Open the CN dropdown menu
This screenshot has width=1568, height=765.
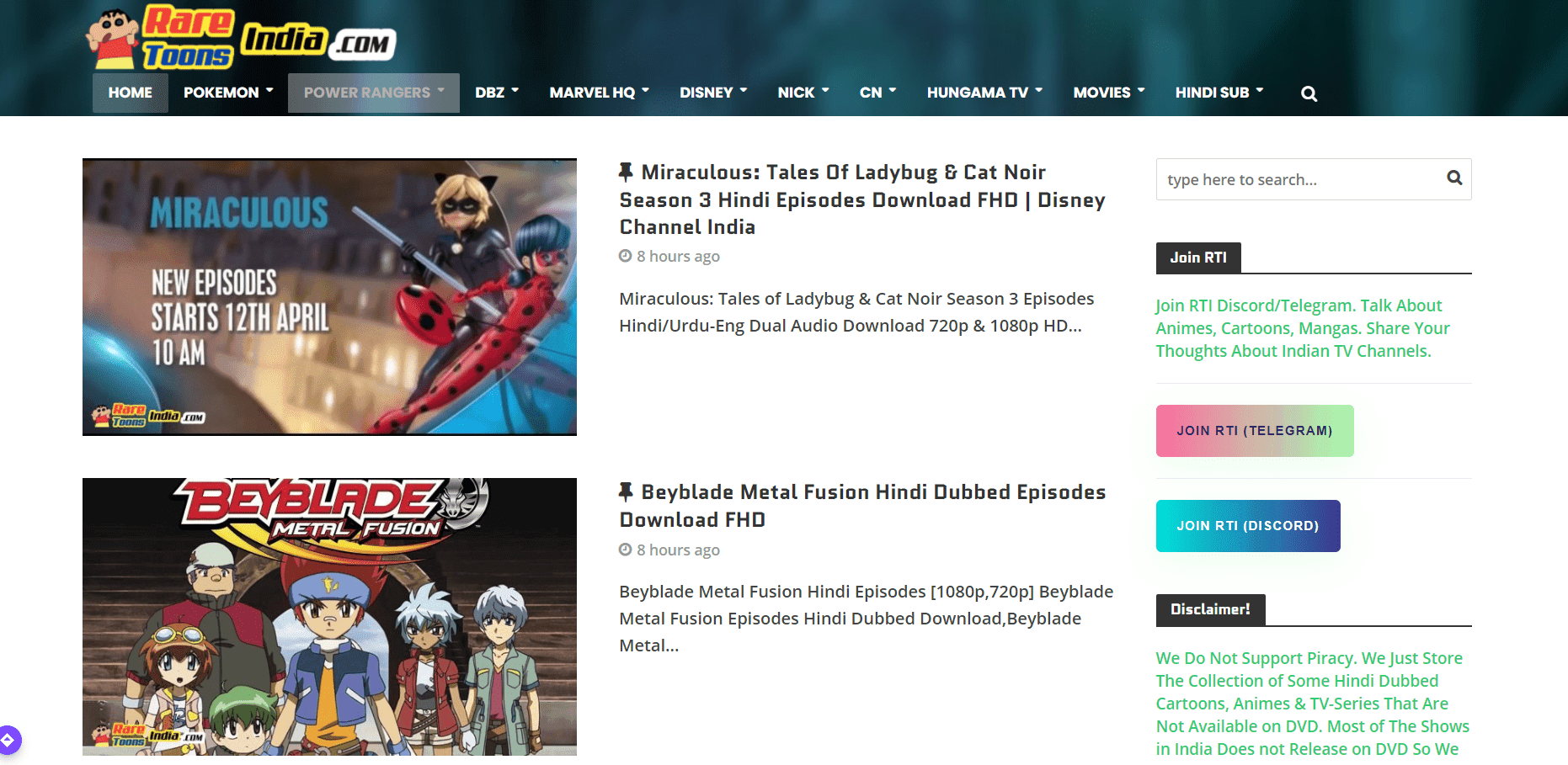click(x=877, y=93)
